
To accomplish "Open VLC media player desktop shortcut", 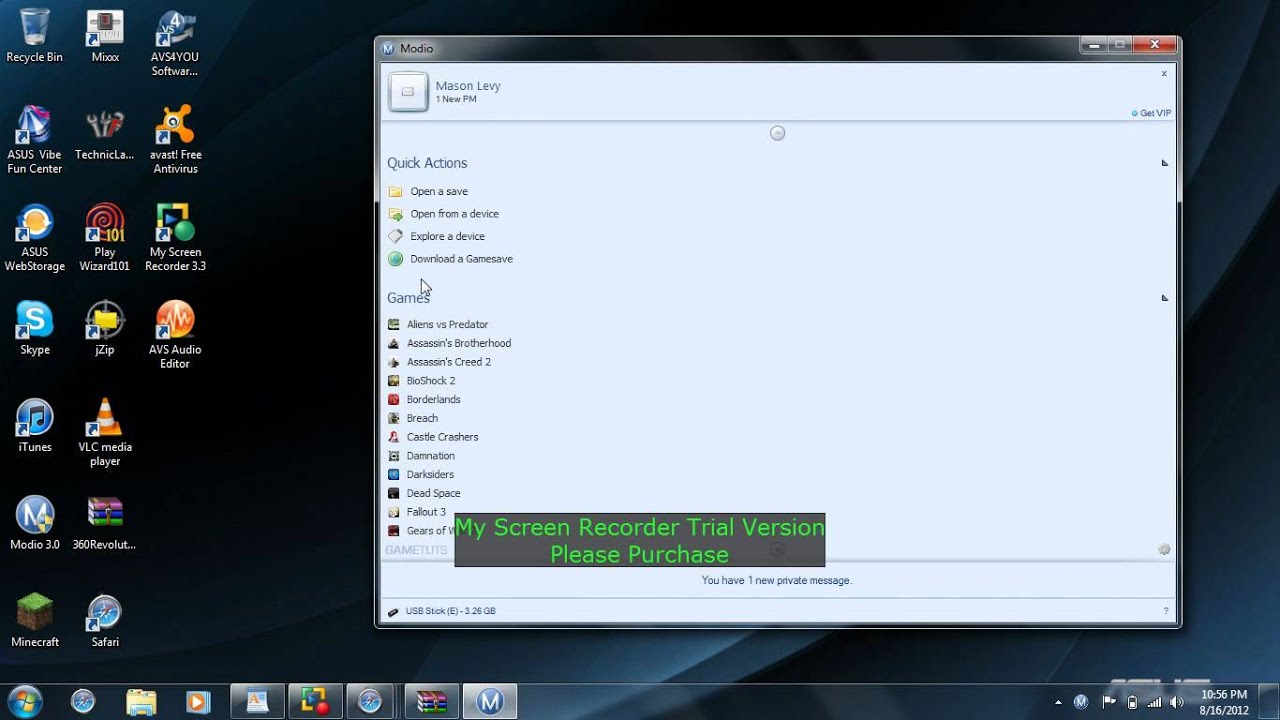I will [x=105, y=432].
